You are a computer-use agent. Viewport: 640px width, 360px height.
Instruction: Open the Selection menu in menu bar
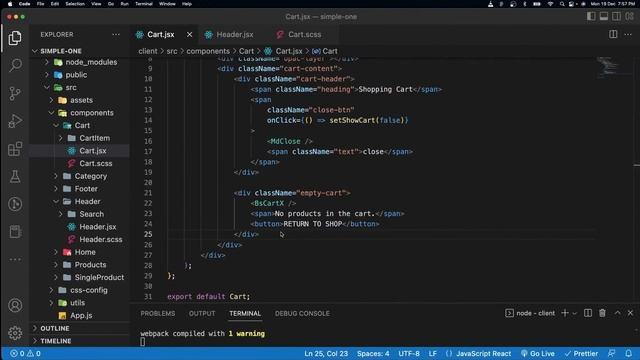pyautogui.click(x=75, y=4)
